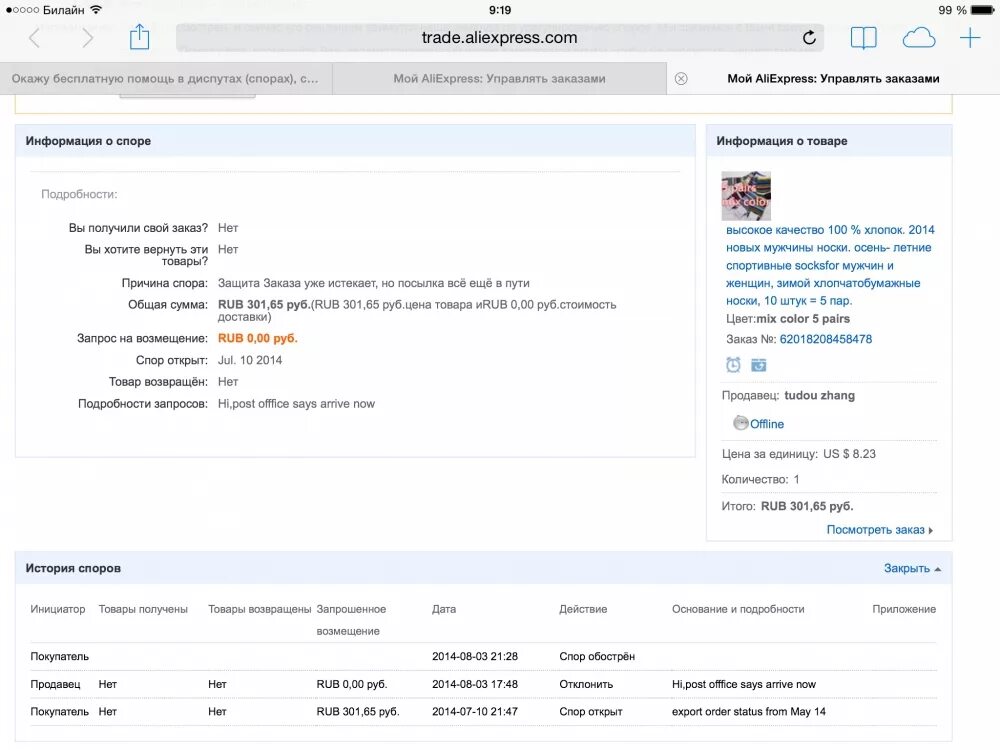The height and width of the screenshot is (750, 1000).
Task: Open iCloud Tabs cloud icon
Action: tap(918, 38)
